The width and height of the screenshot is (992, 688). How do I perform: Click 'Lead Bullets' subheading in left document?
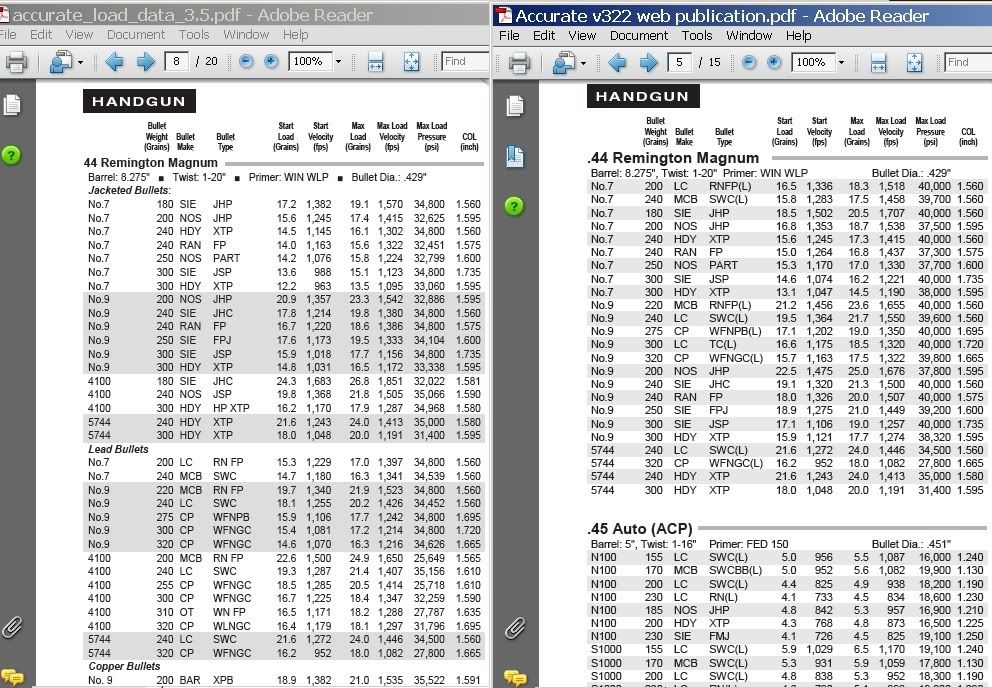118,449
